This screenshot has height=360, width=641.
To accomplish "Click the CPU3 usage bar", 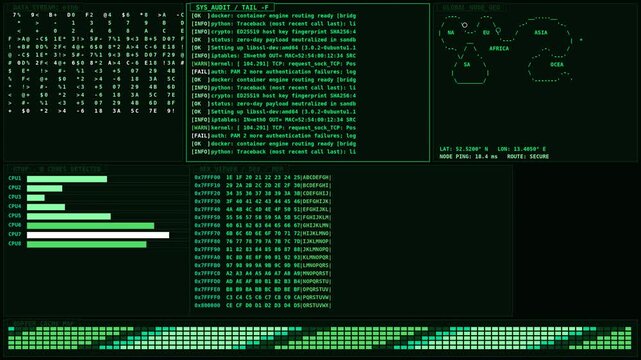I will 36,198.
